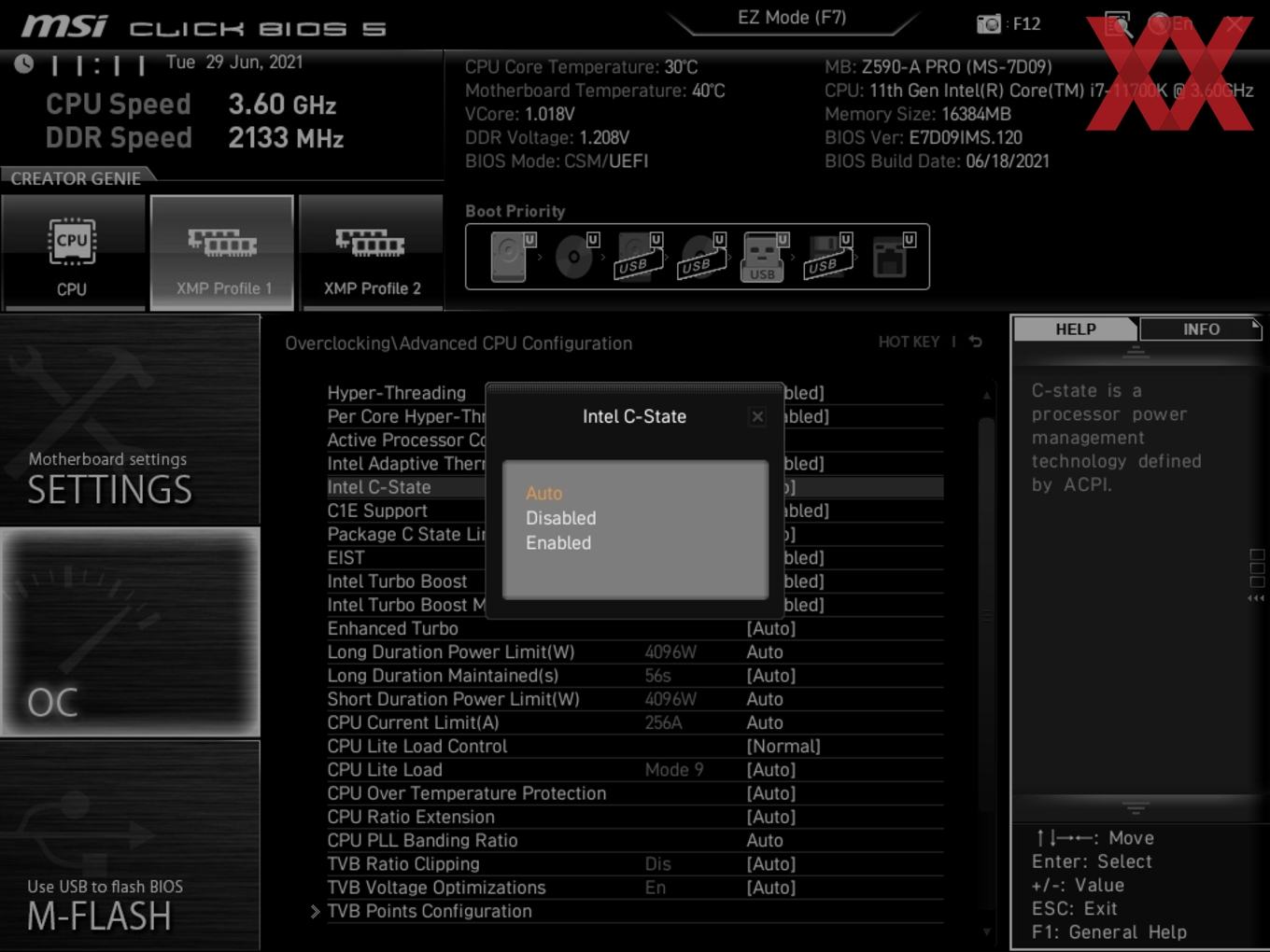Click the CPU Speed 3.60 GHz readout
This screenshot has width=1270, height=952.
pos(190,104)
